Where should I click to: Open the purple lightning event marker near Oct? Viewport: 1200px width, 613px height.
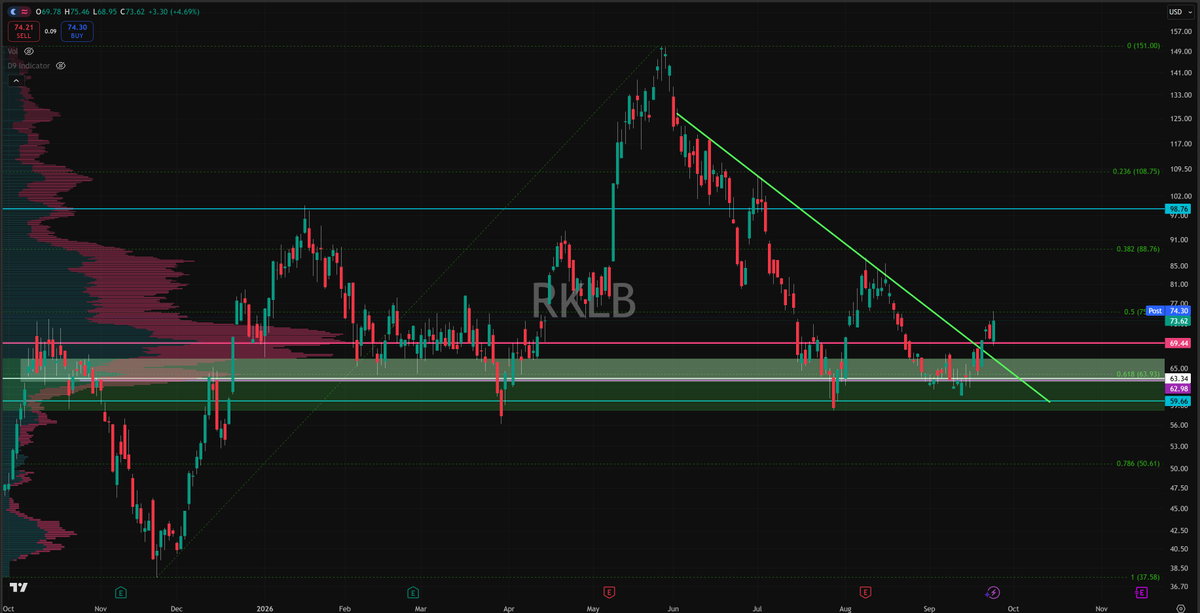click(993, 592)
